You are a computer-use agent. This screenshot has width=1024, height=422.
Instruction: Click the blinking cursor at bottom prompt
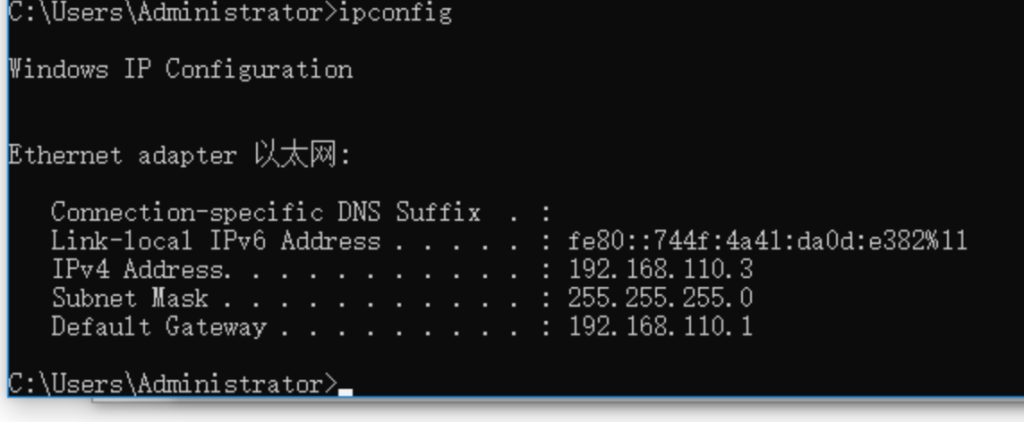coord(346,392)
